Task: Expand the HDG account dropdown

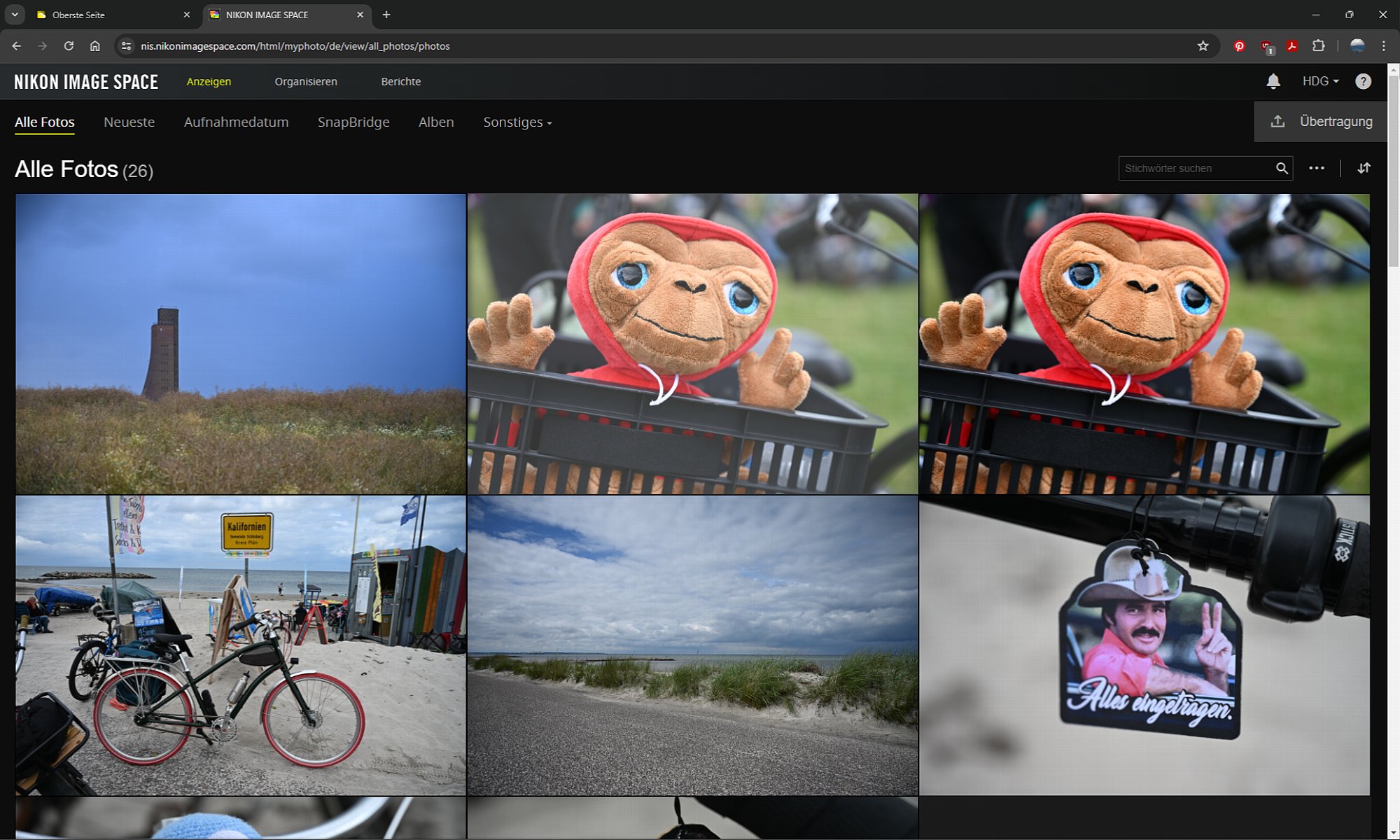Action: click(1320, 81)
